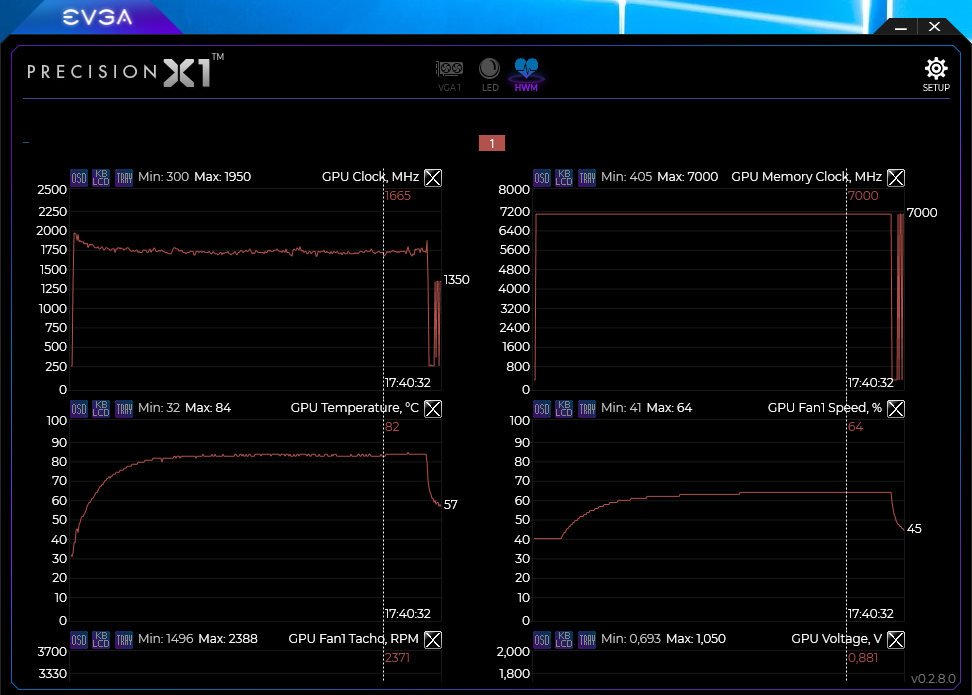Click the 'GPU Memory Clock, MHz' graph title

[x=806, y=177]
